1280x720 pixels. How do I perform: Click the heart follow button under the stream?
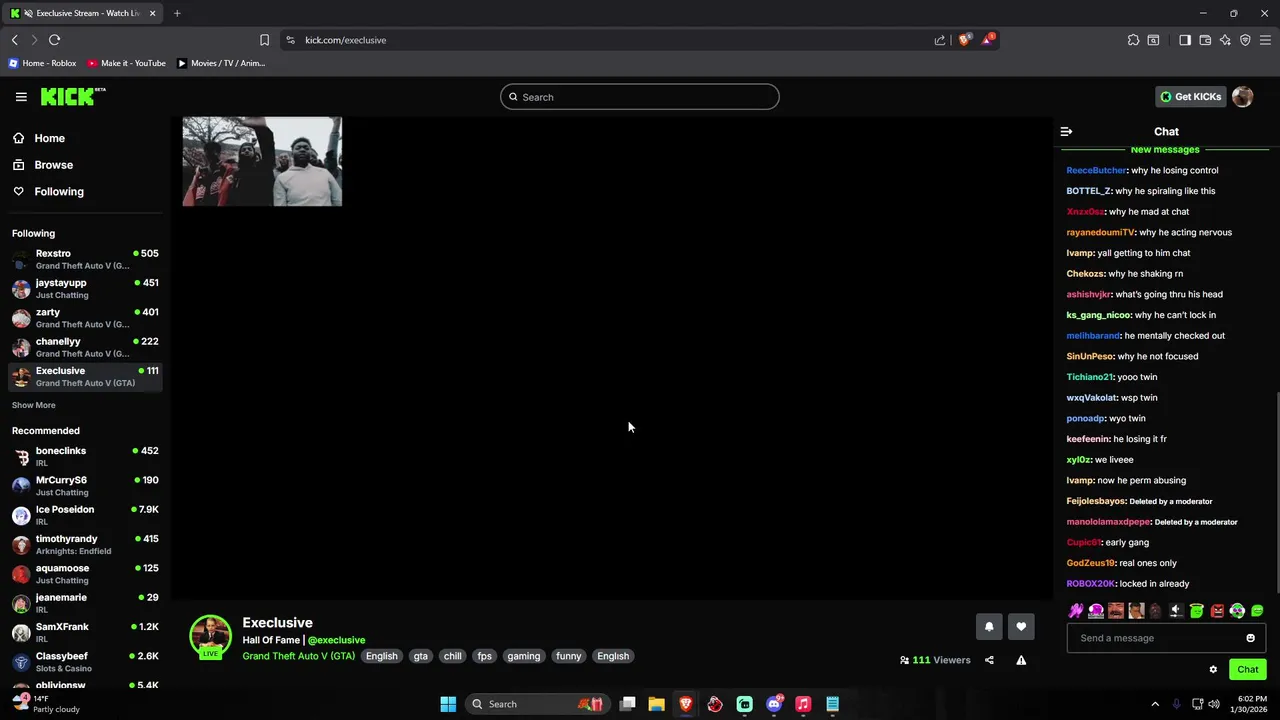click(x=1021, y=627)
